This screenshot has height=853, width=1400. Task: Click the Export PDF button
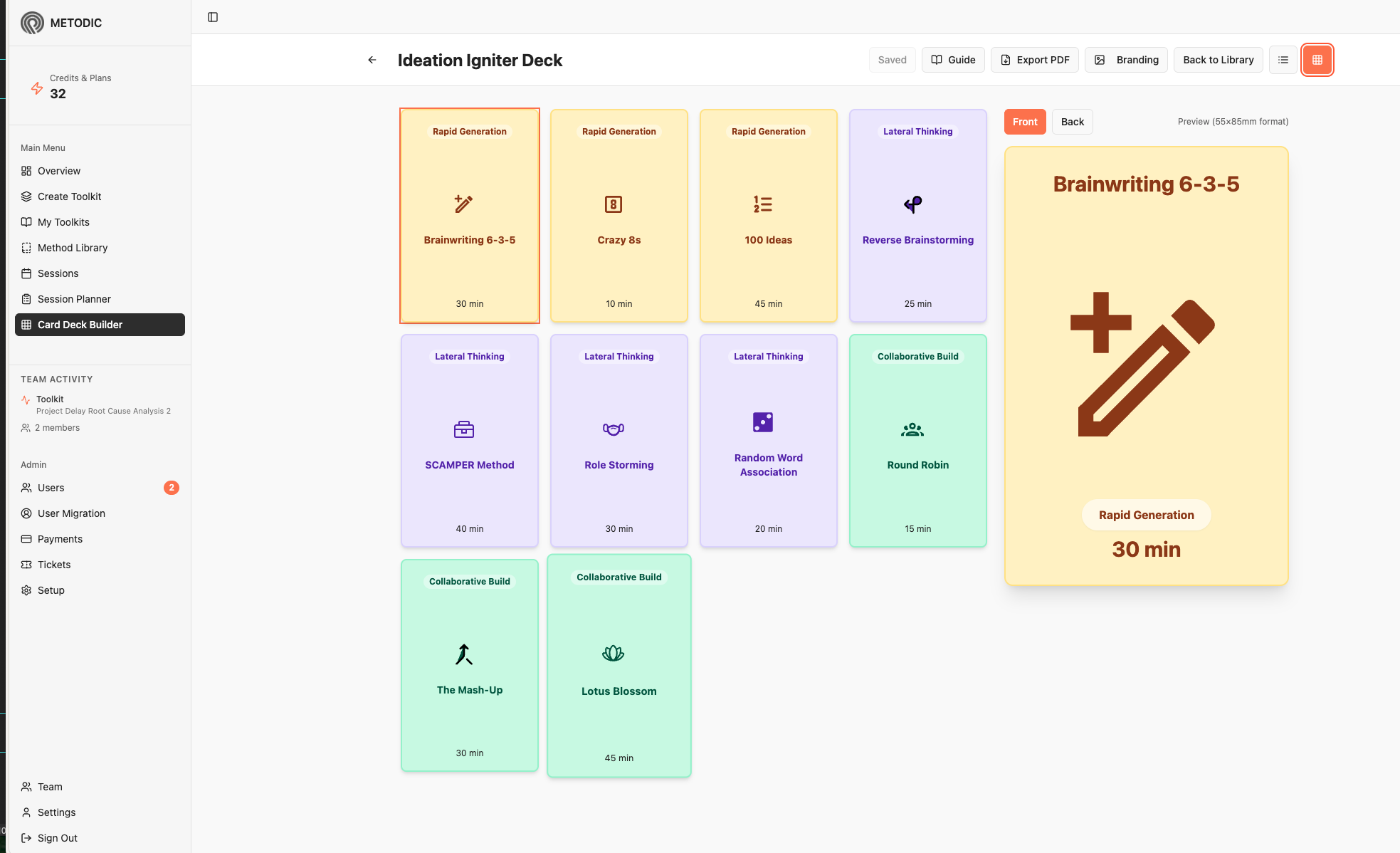pyautogui.click(x=1034, y=60)
